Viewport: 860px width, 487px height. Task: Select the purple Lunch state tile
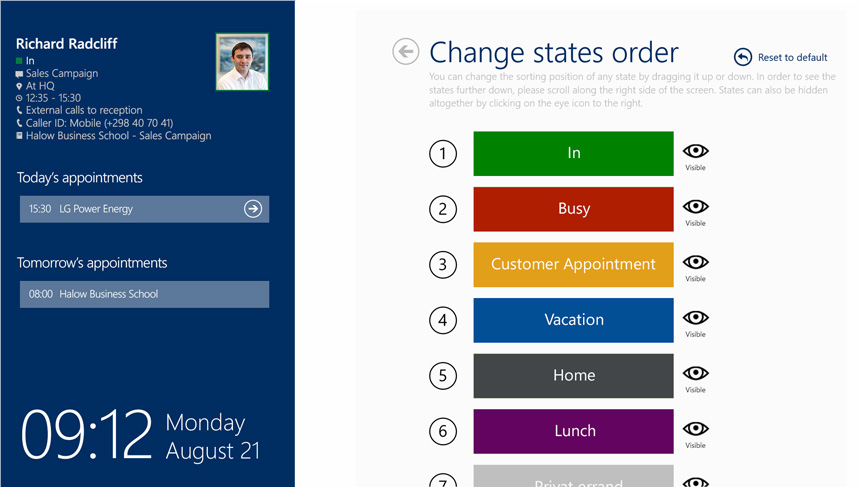coord(573,432)
